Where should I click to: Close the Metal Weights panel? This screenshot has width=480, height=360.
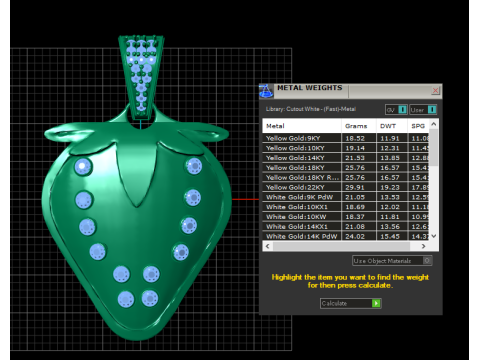tap(435, 90)
